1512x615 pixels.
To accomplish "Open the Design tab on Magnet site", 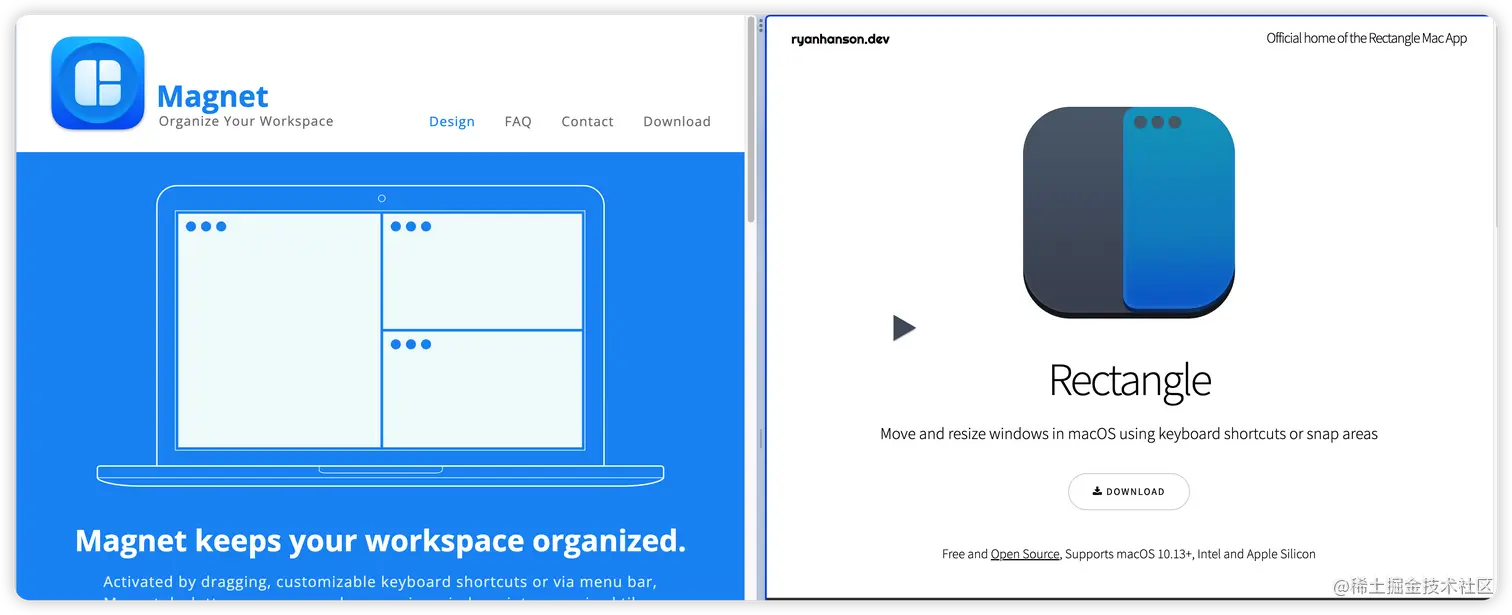I will coord(452,122).
